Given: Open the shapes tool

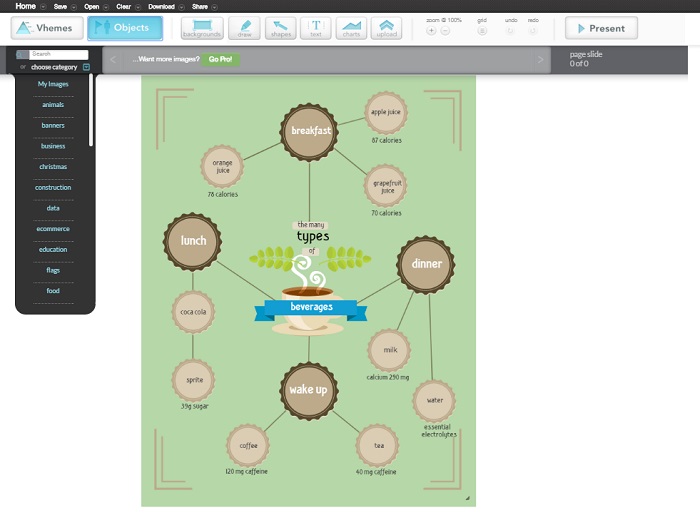Looking at the screenshot, I should point(280,28).
